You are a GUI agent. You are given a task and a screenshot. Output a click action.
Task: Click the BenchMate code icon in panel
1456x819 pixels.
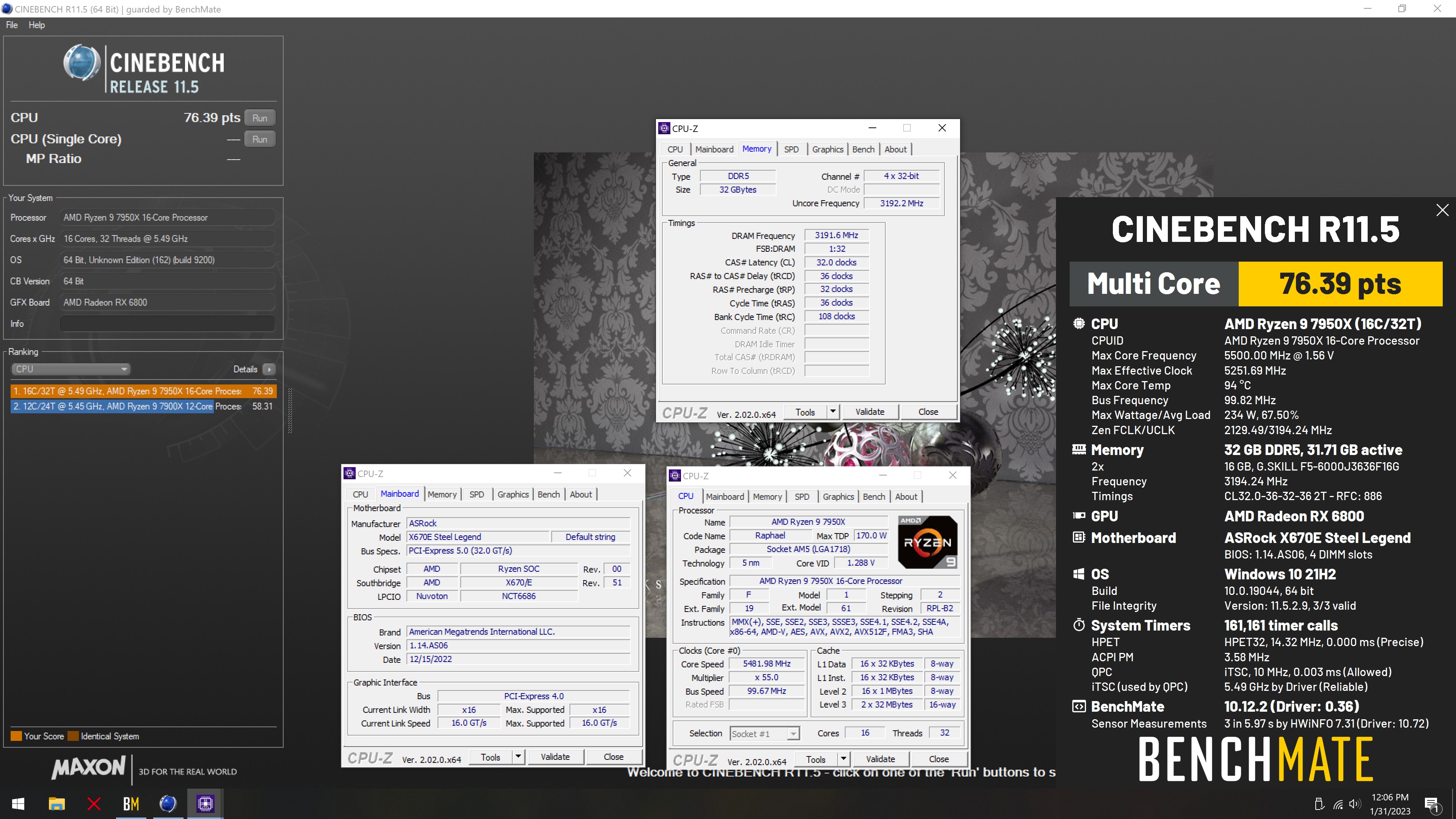(1078, 706)
